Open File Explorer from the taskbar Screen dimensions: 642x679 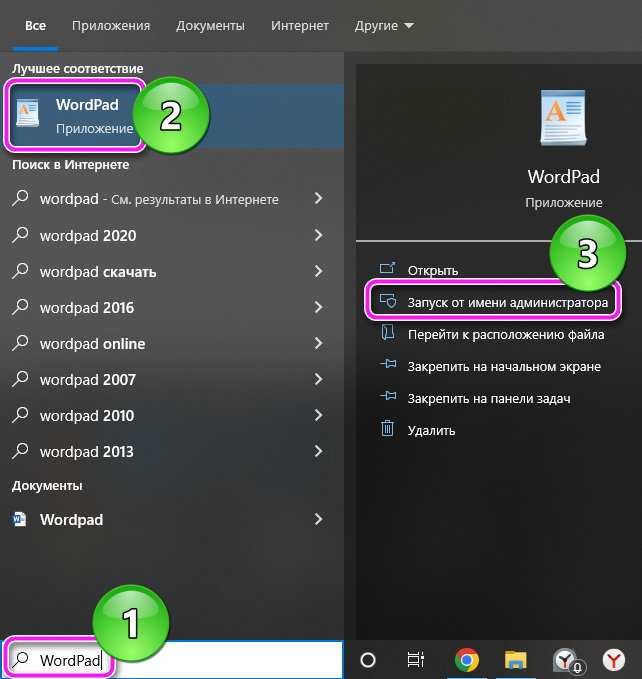click(516, 660)
